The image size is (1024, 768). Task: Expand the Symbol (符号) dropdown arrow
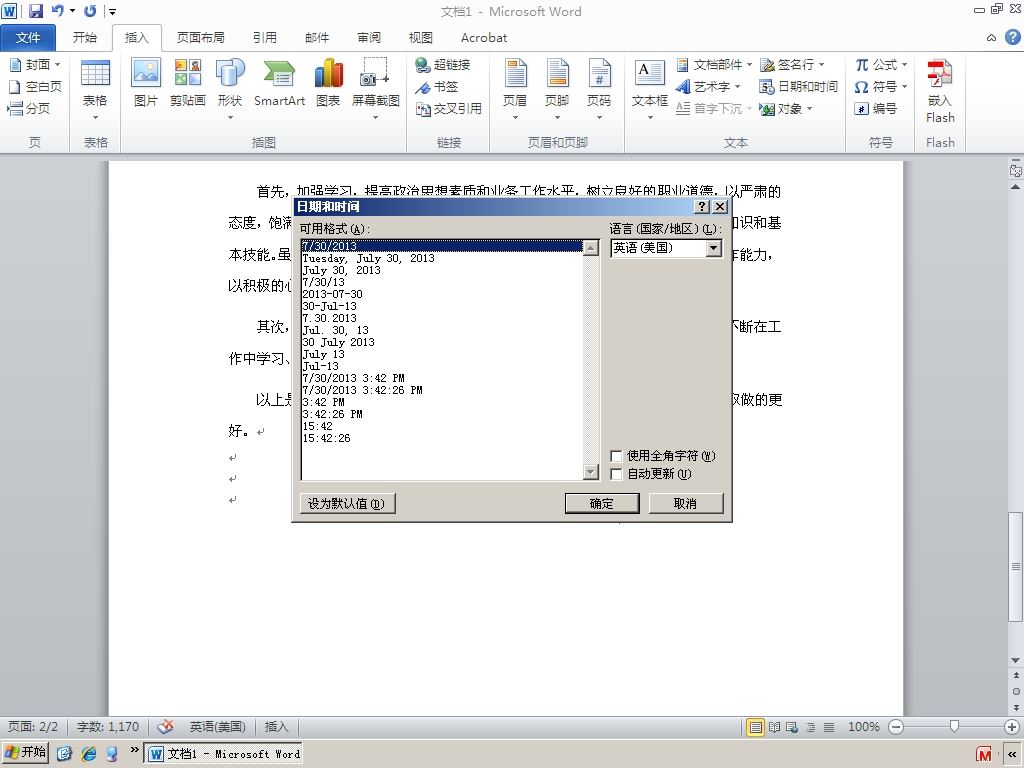tap(904, 86)
